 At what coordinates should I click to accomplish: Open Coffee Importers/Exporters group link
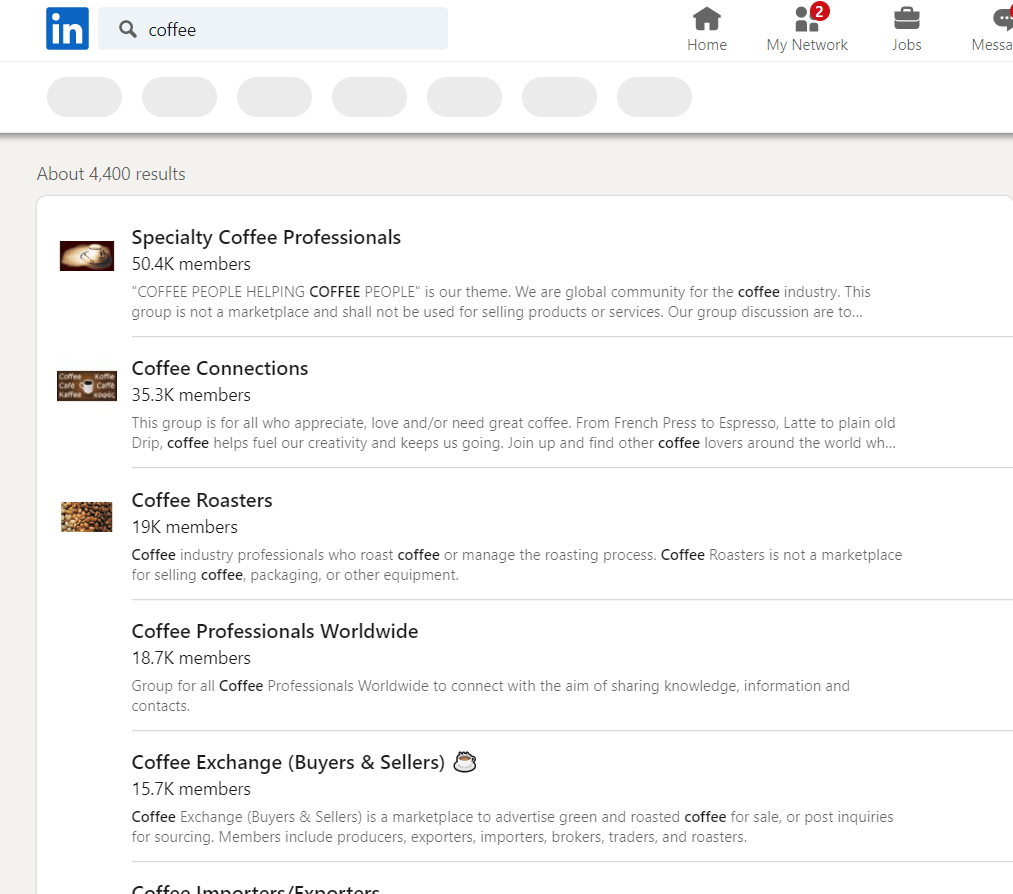[x=255, y=888]
